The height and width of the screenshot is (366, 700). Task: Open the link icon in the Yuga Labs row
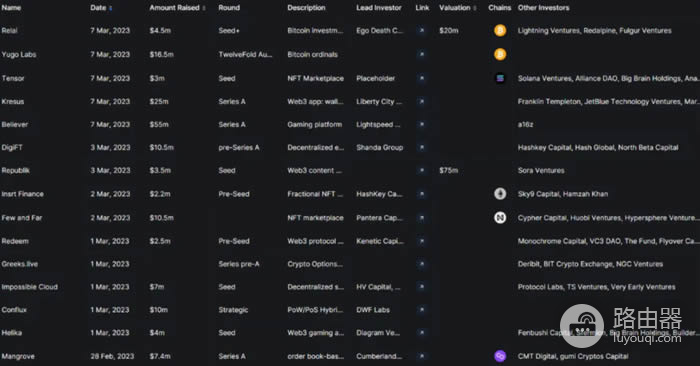point(421,54)
